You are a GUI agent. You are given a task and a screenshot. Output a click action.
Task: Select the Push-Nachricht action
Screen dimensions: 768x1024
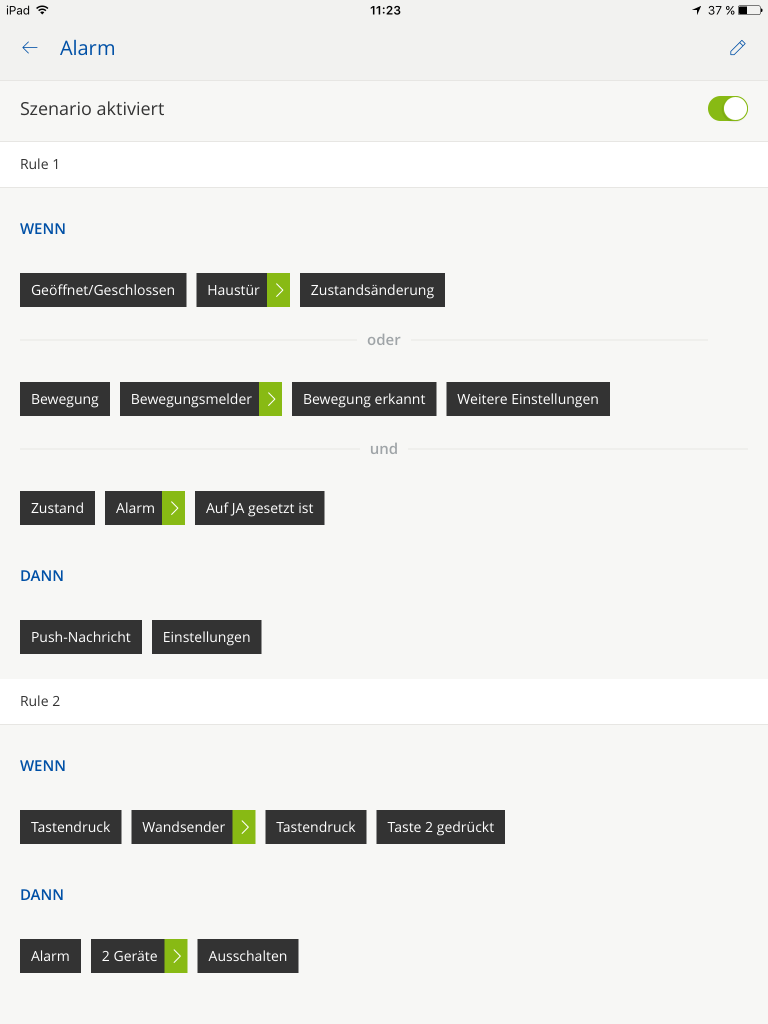click(81, 637)
